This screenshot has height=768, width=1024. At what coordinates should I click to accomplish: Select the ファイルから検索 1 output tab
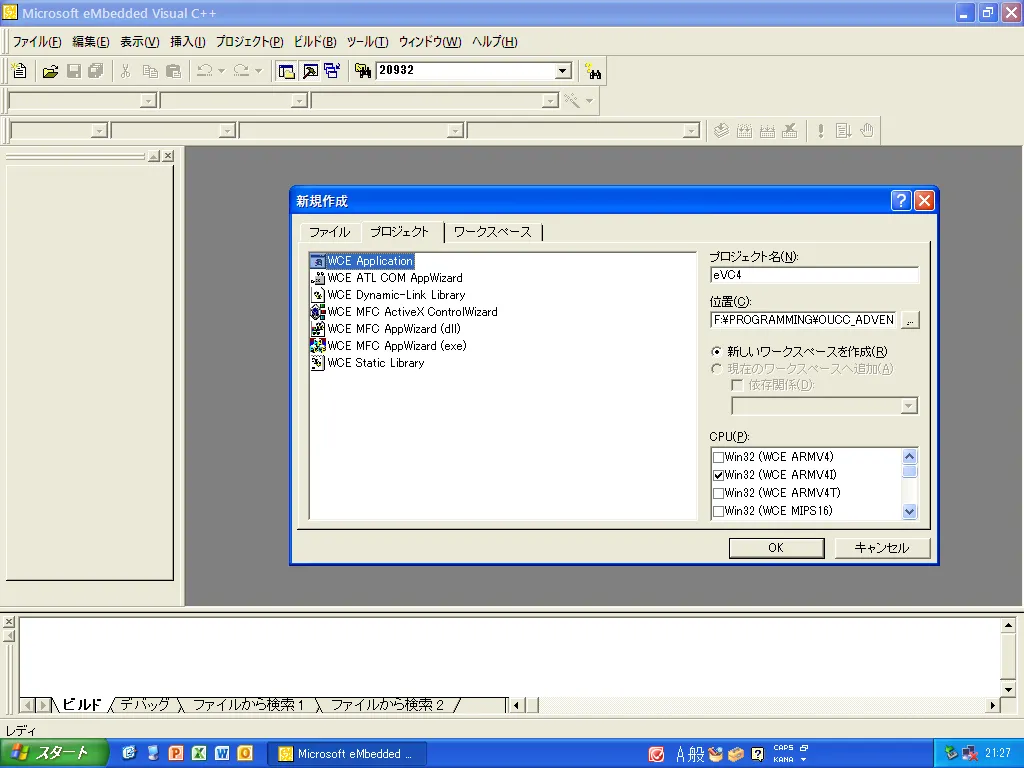coord(249,705)
